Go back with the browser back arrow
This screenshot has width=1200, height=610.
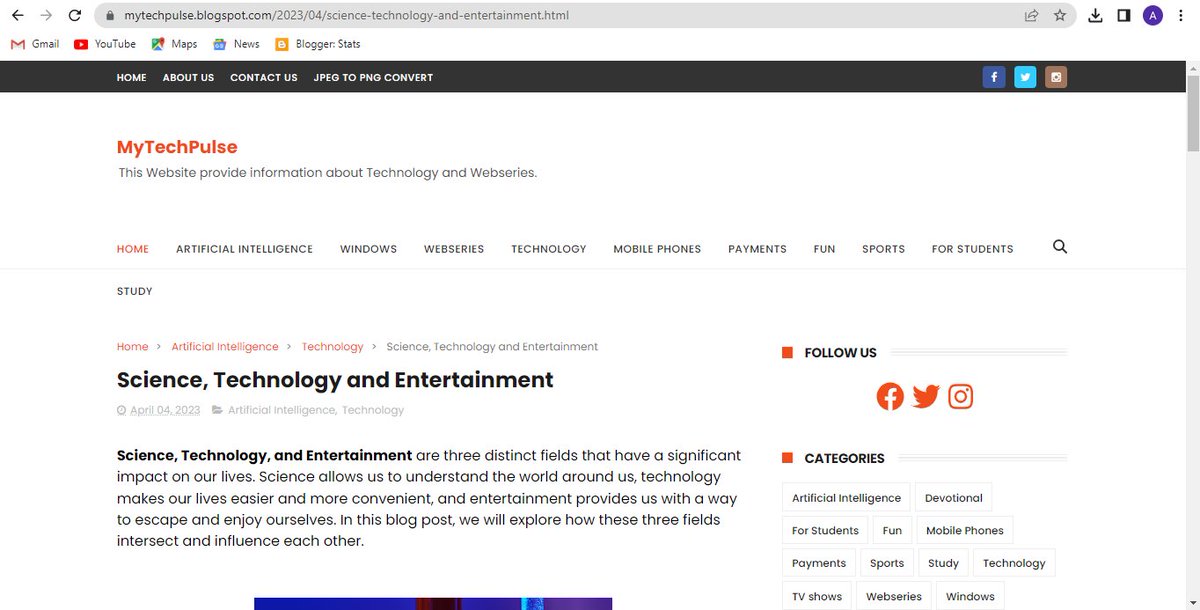[17, 16]
